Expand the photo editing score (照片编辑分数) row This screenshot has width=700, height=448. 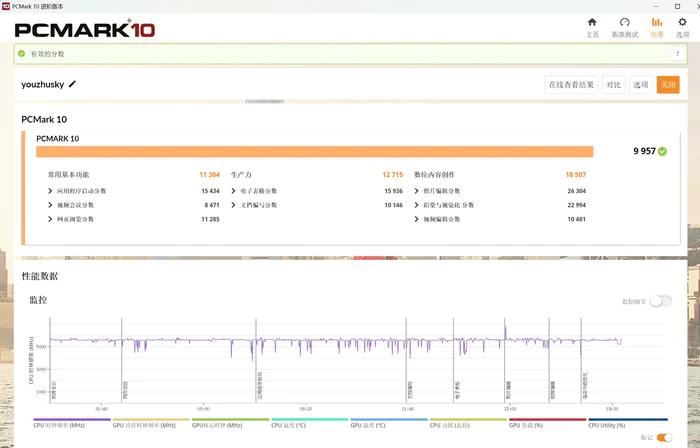pos(416,191)
